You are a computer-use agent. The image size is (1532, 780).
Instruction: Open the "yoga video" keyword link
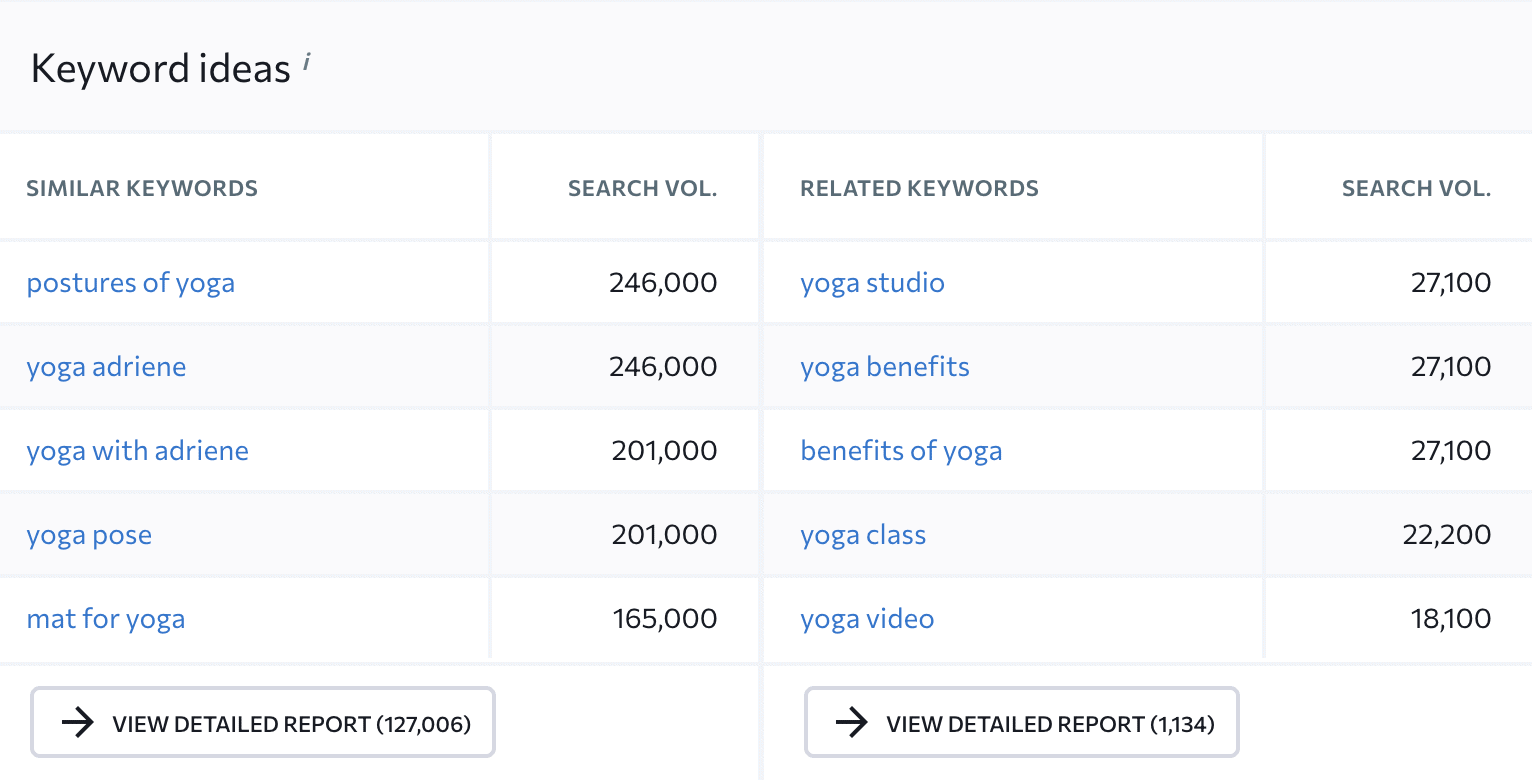click(x=866, y=619)
